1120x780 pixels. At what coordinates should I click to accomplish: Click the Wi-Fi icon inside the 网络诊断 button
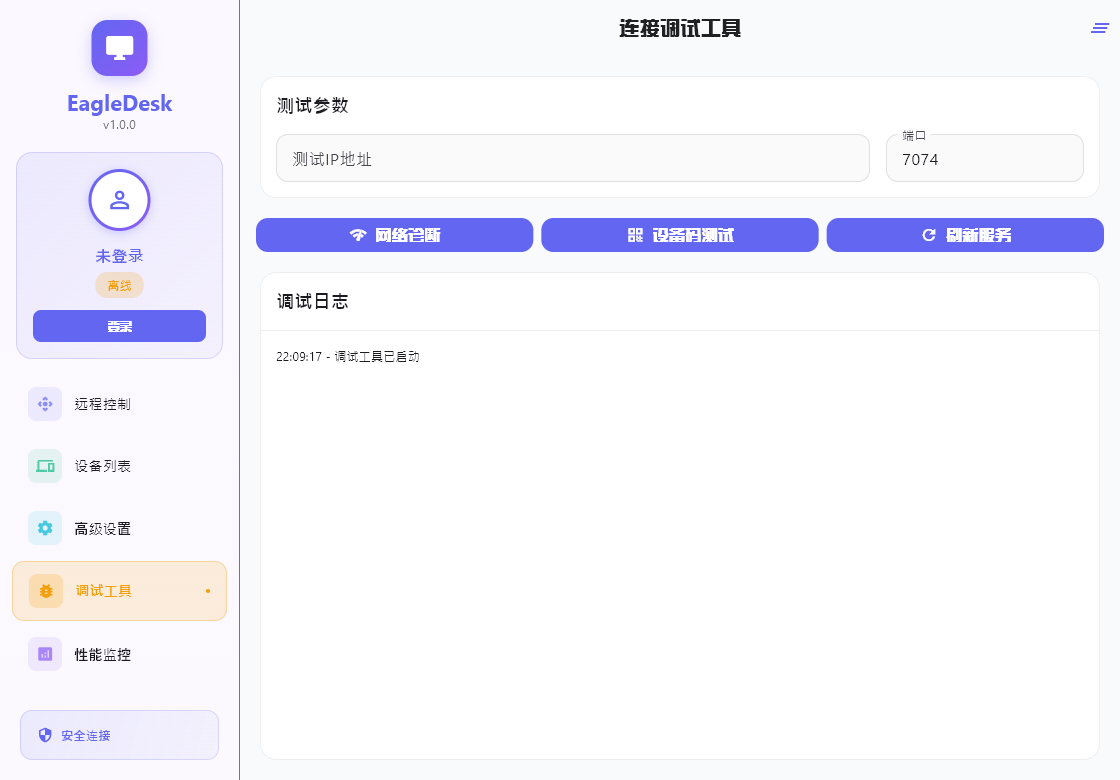[357, 235]
